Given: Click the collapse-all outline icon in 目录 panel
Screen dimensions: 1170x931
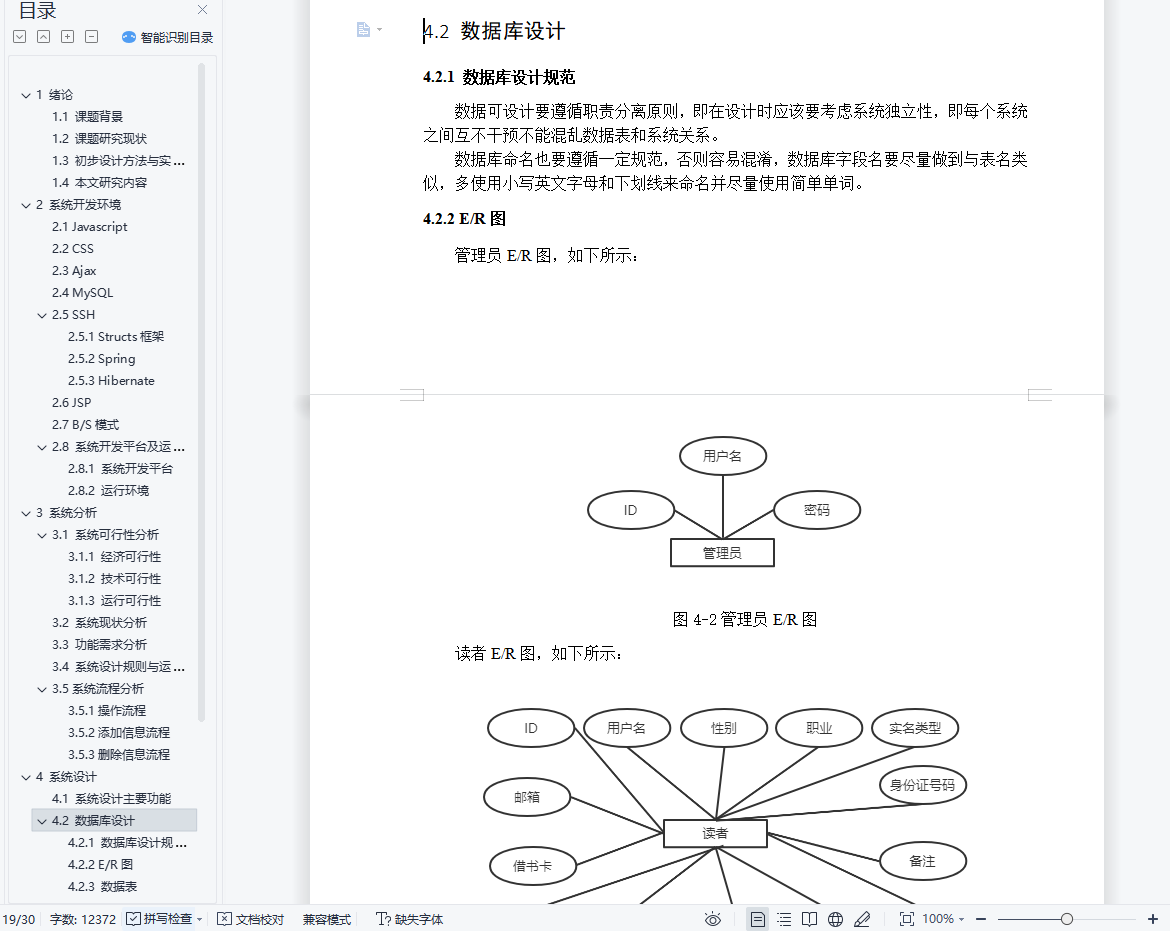Looking at the screenshot, I should [44, 37].
